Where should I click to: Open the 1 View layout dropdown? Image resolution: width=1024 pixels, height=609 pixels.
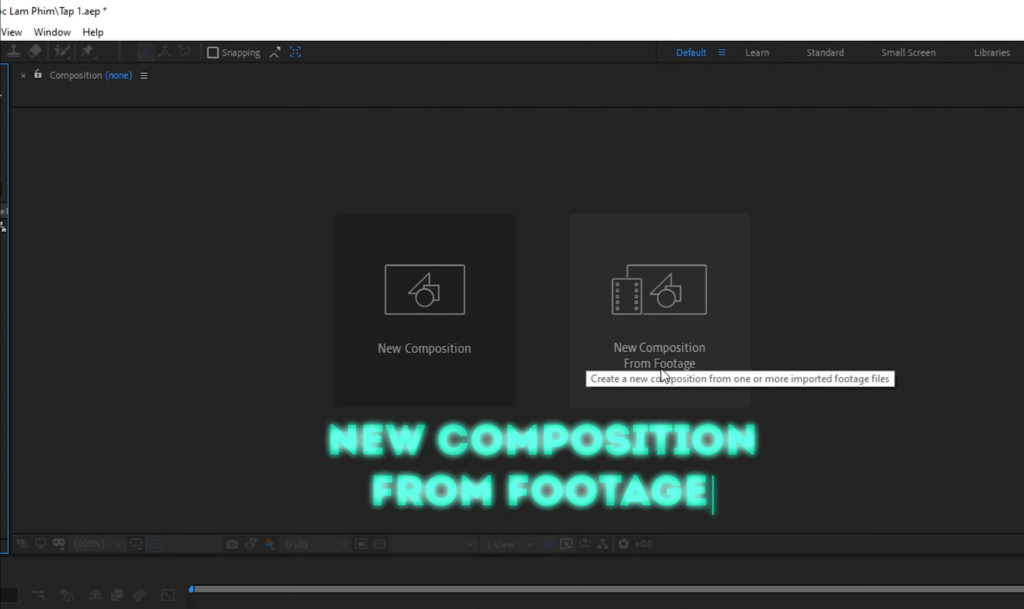[503, 544]
